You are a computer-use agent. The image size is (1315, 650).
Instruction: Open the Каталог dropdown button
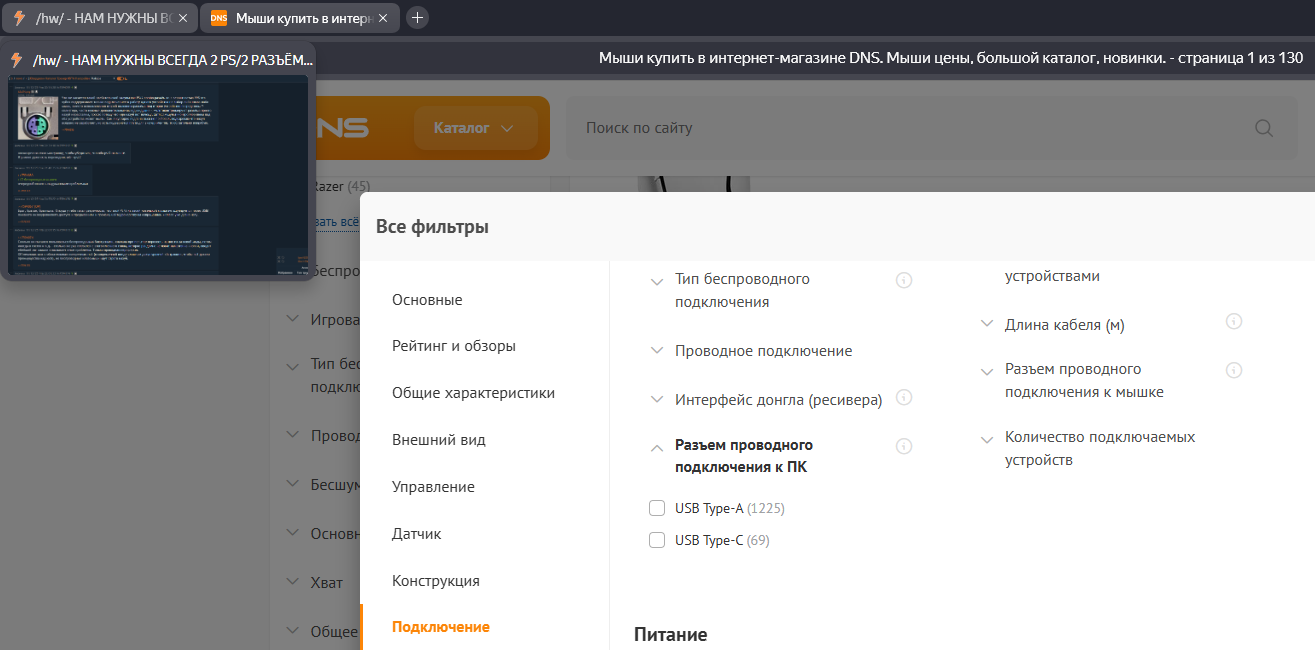coord(475,128)
